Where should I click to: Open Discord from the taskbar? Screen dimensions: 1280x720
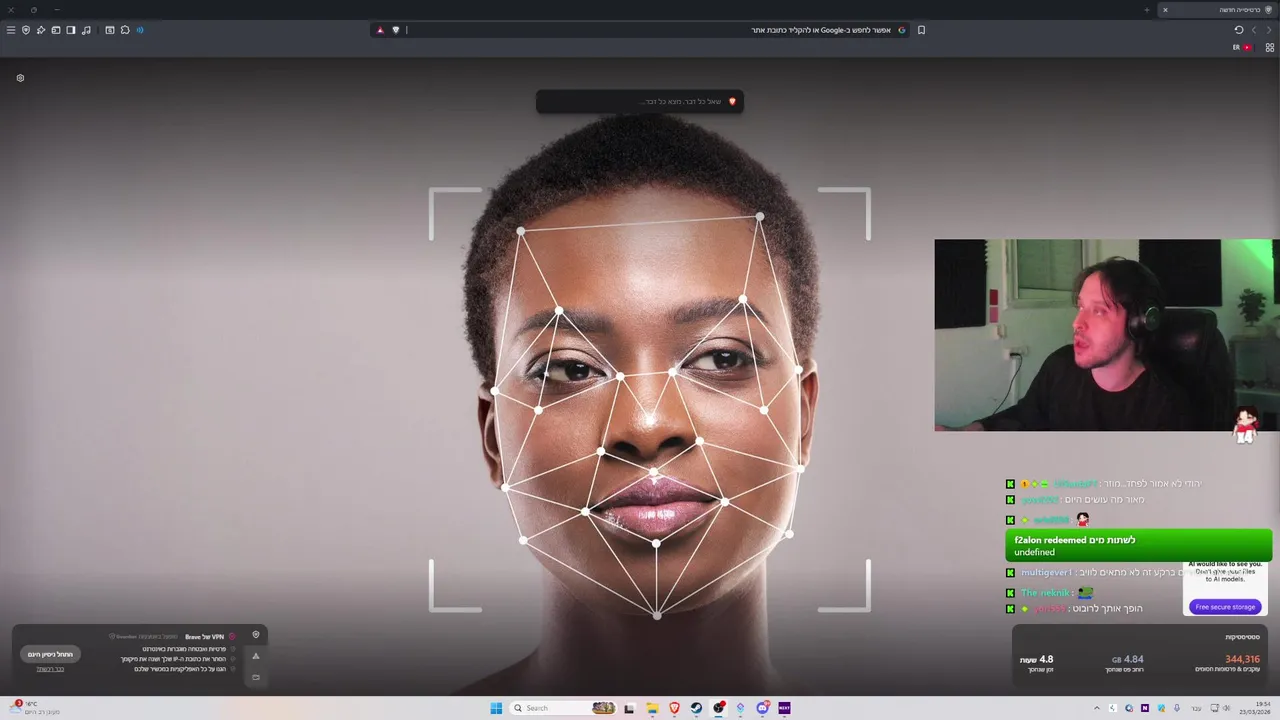coord(762,708)
